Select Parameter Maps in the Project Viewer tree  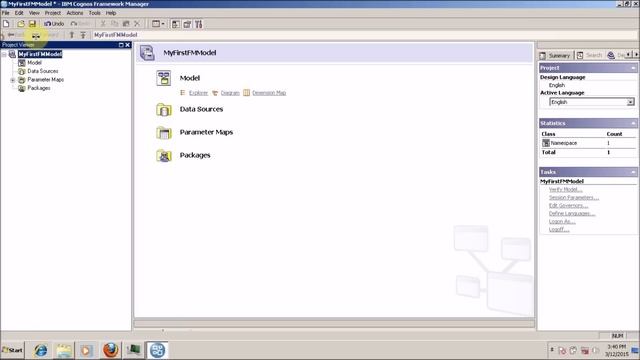(x=45, y=80)
